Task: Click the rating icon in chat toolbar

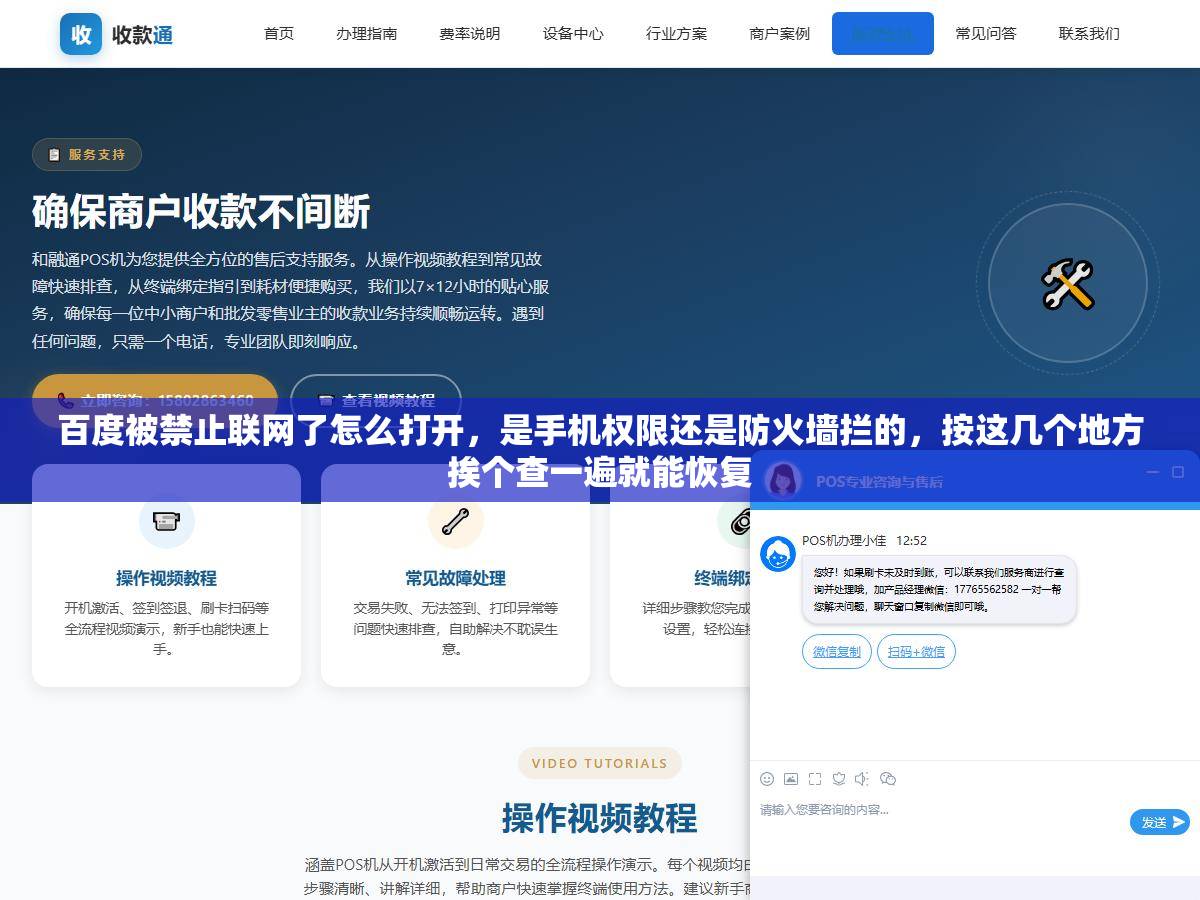Action: pos(839,778)
